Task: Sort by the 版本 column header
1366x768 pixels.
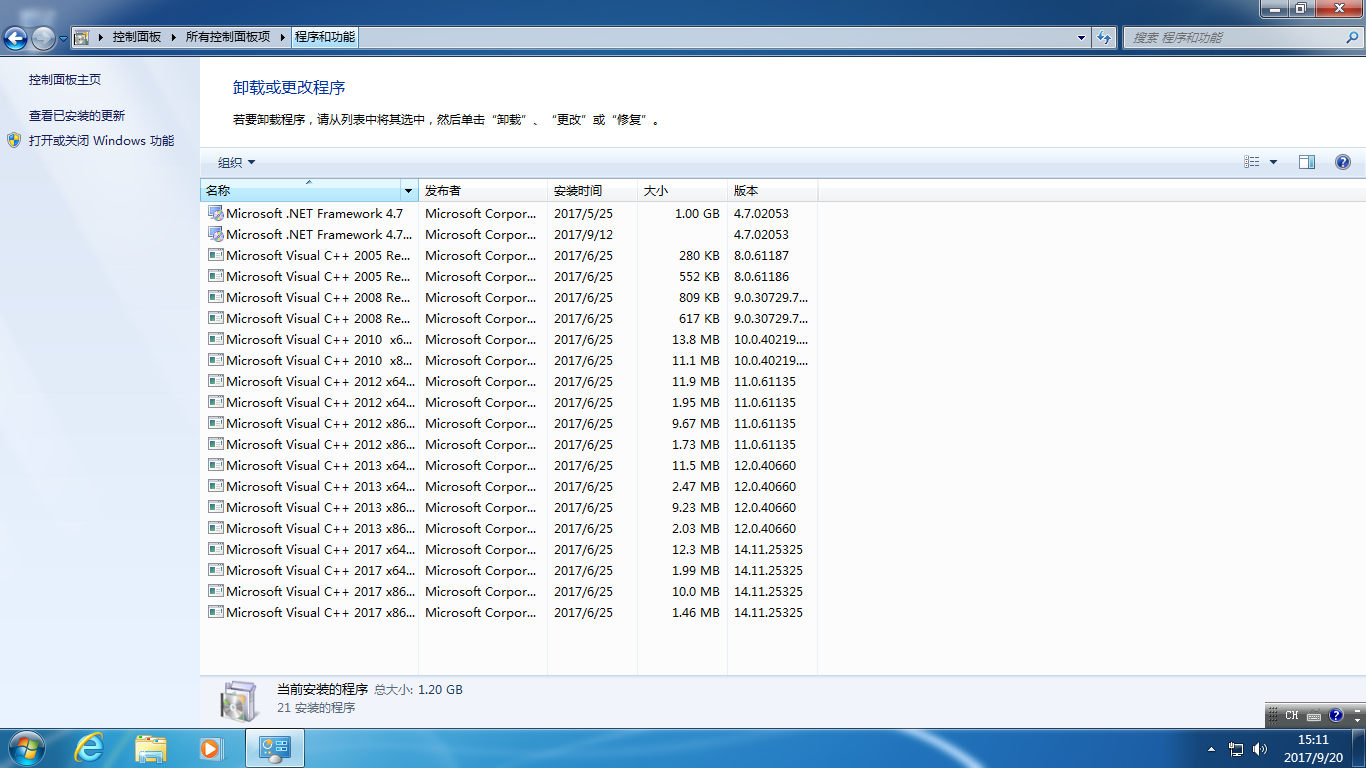Action: click(772, 190)
